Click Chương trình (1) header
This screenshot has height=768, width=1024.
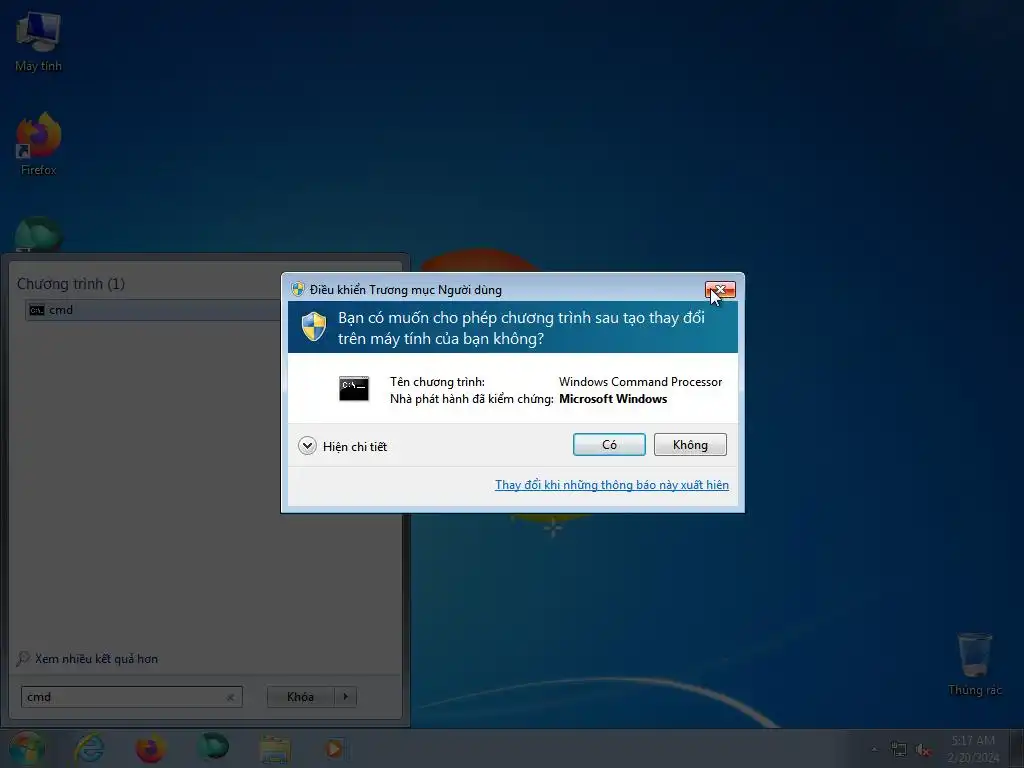point(71,283)
